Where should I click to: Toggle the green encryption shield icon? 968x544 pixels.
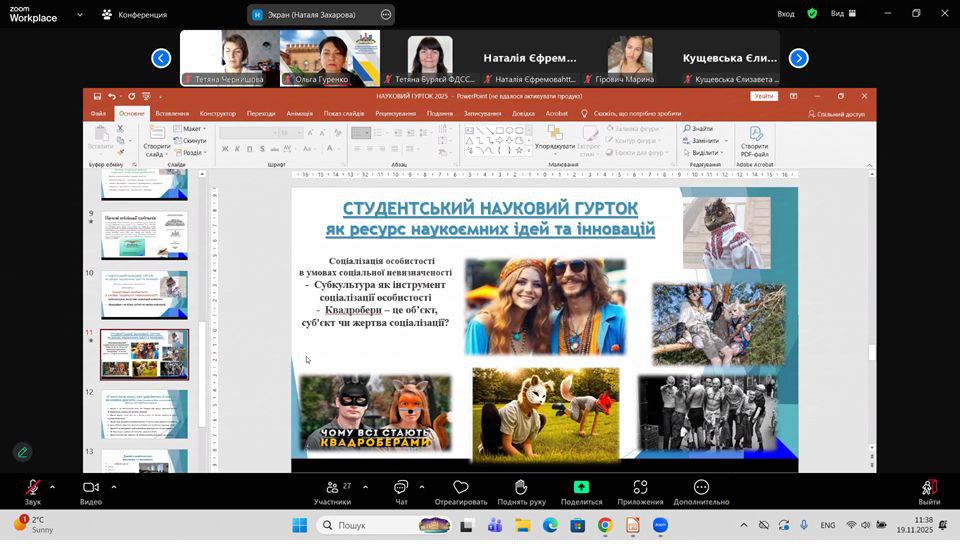[812, 14]
